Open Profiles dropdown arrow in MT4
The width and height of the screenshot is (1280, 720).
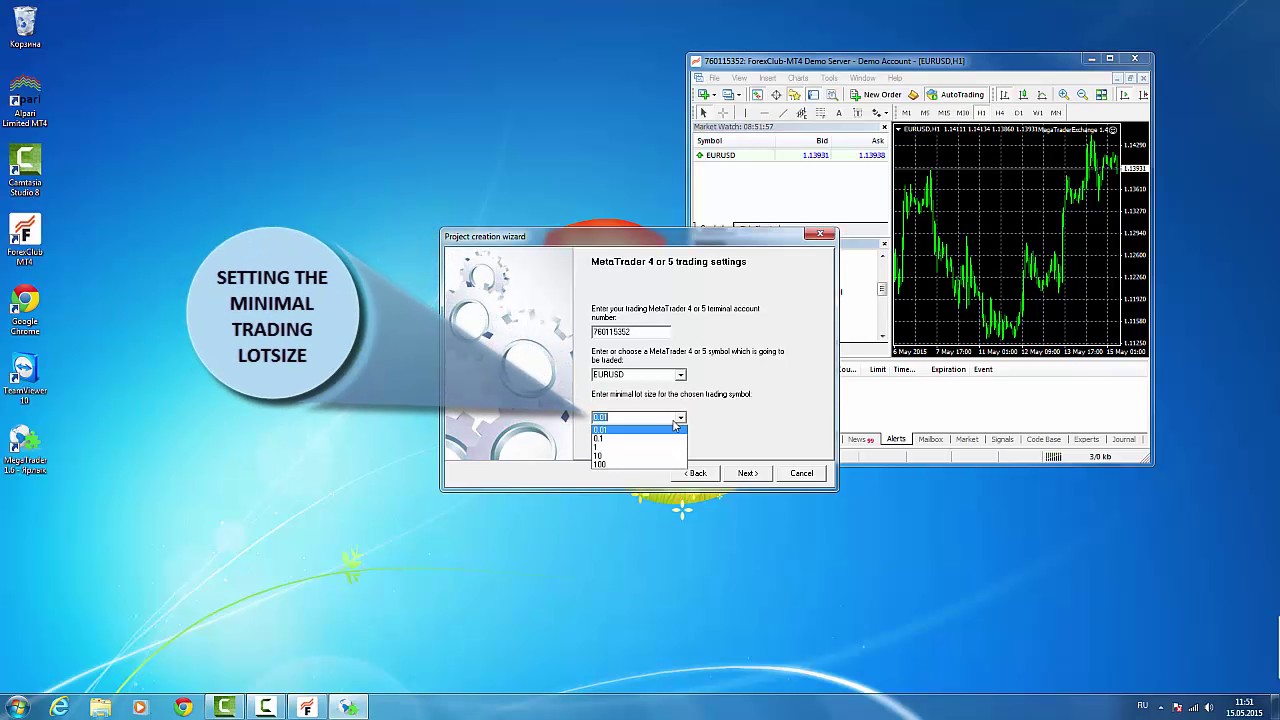738,95
